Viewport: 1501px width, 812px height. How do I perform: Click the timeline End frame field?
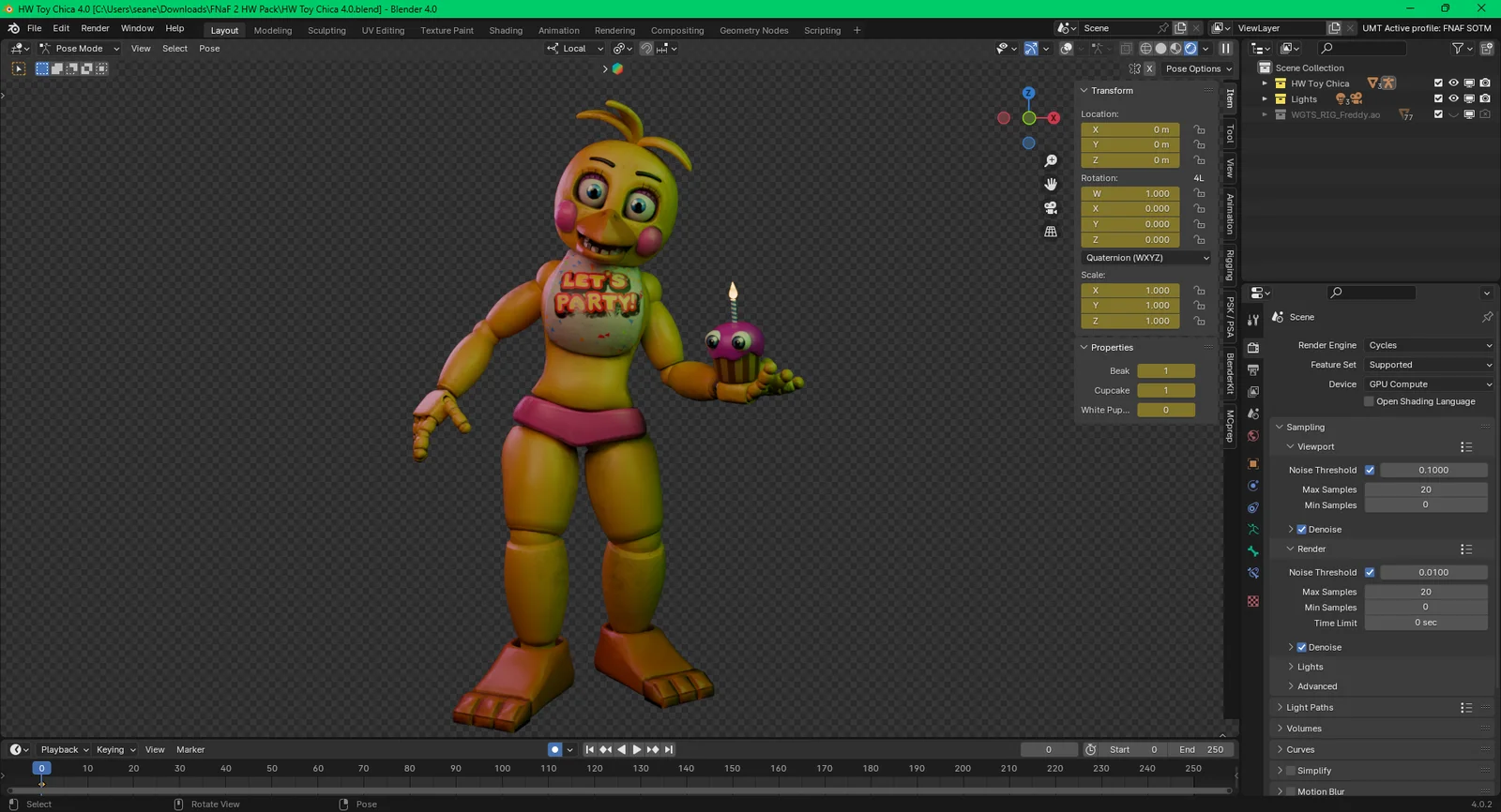[1201, 749]
